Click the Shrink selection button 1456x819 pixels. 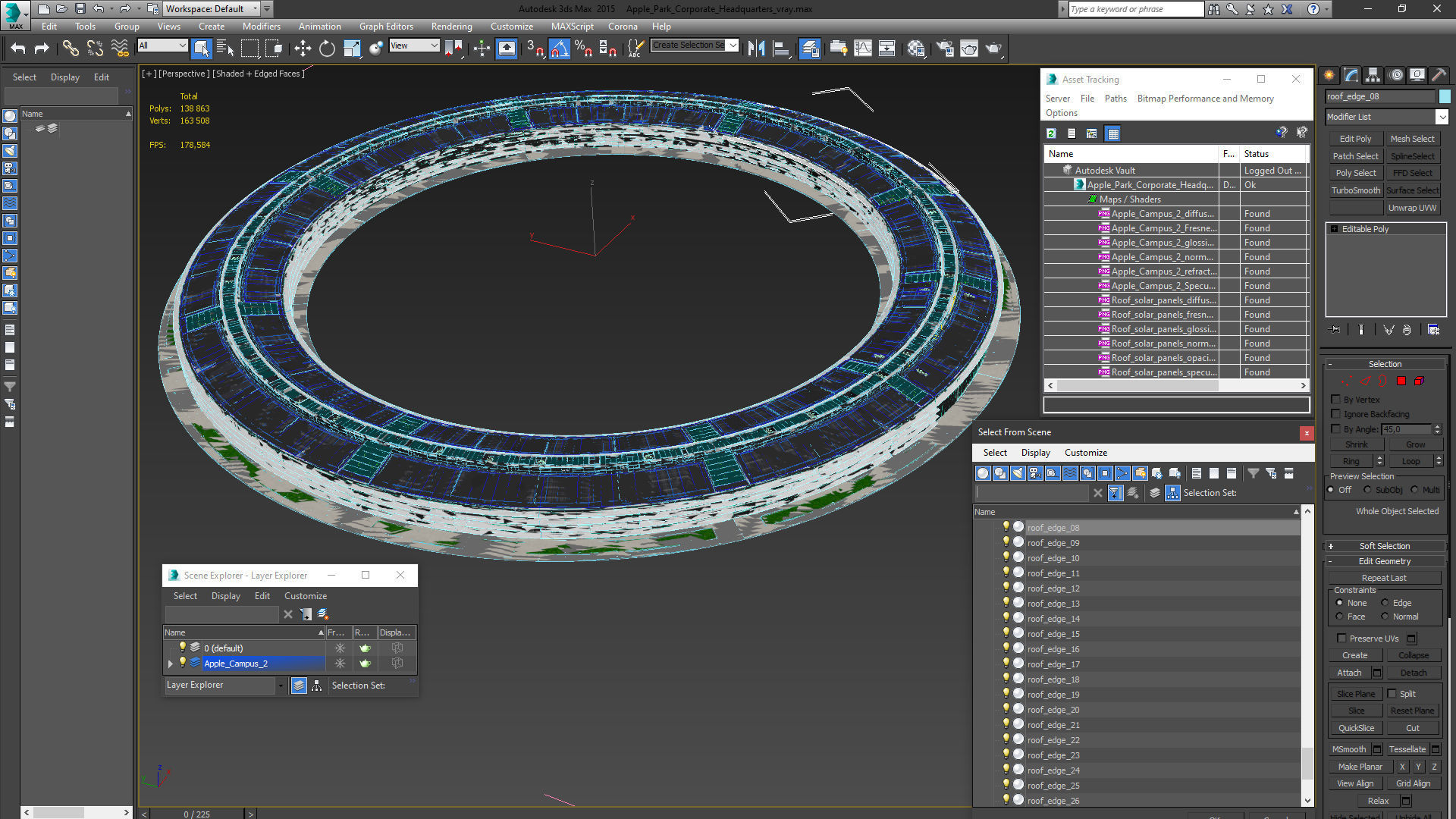point(1356,444)
